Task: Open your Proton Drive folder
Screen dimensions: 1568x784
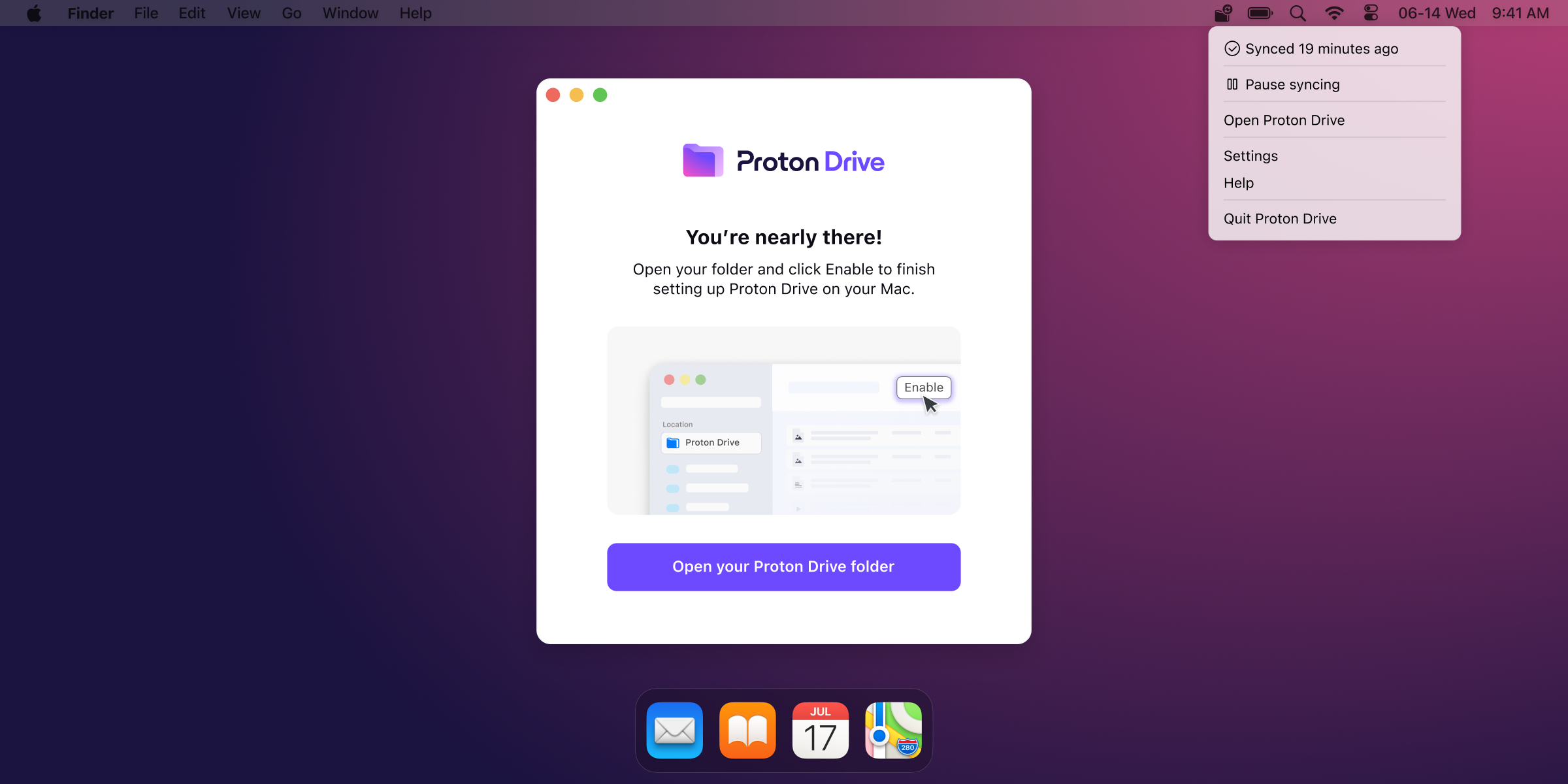Action: 784,566
